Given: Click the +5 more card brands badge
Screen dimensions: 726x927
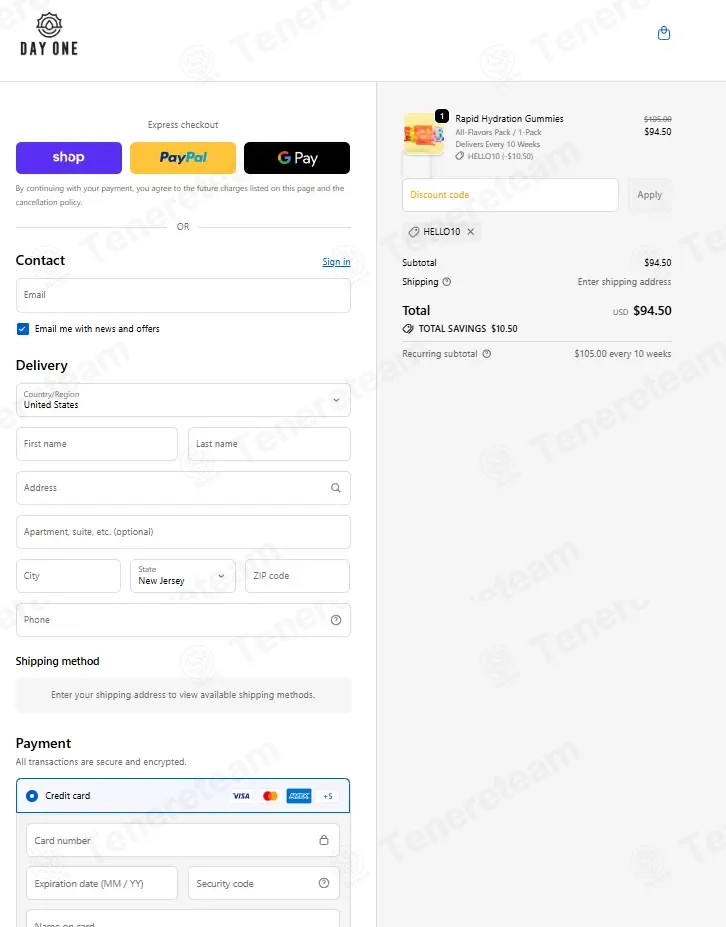Looking at the screenshot, I should click(x=327, y=796).
